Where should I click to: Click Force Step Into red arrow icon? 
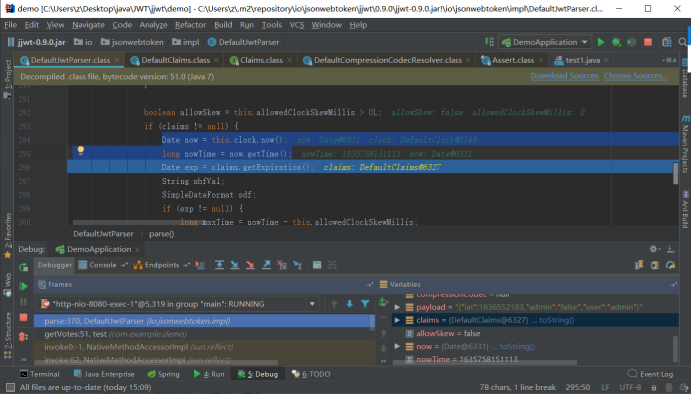coord(250,265)
